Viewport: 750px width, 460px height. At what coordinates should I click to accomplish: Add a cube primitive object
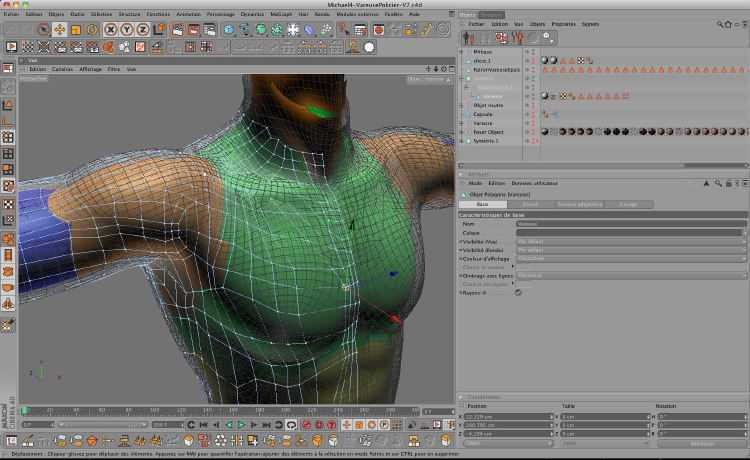pos(229,30)
